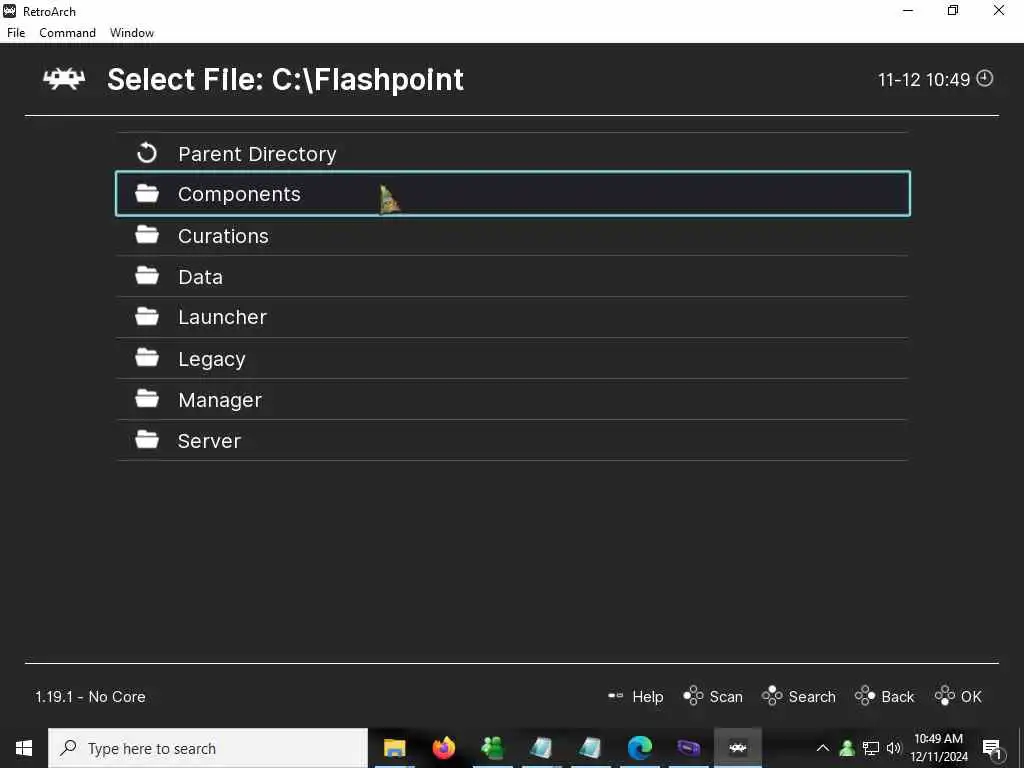The image size is (1024, 768).
Task: Click the Launcher folder icon
Action: coord(147,316)
